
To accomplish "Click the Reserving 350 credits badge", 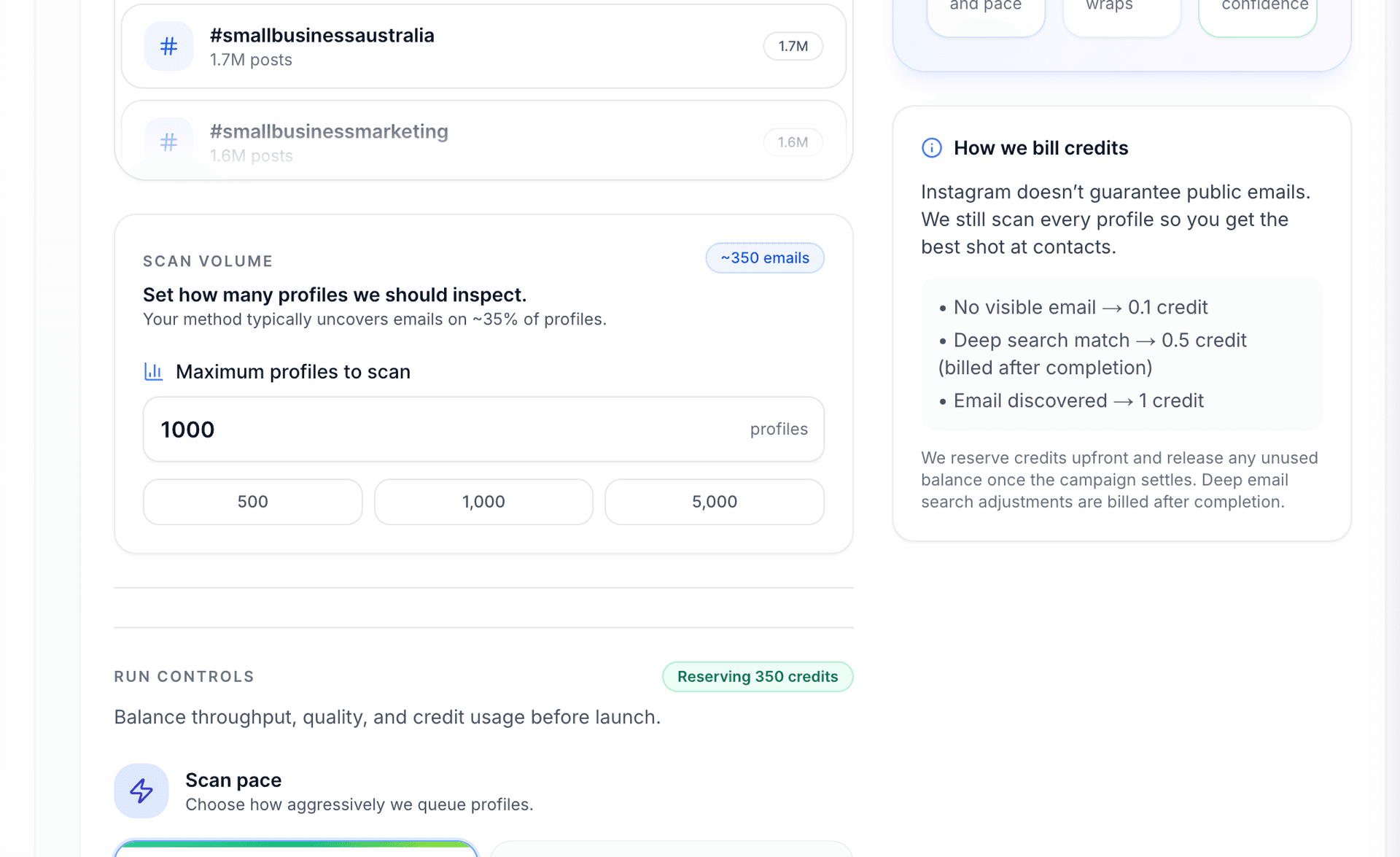I will coord(757,677).
